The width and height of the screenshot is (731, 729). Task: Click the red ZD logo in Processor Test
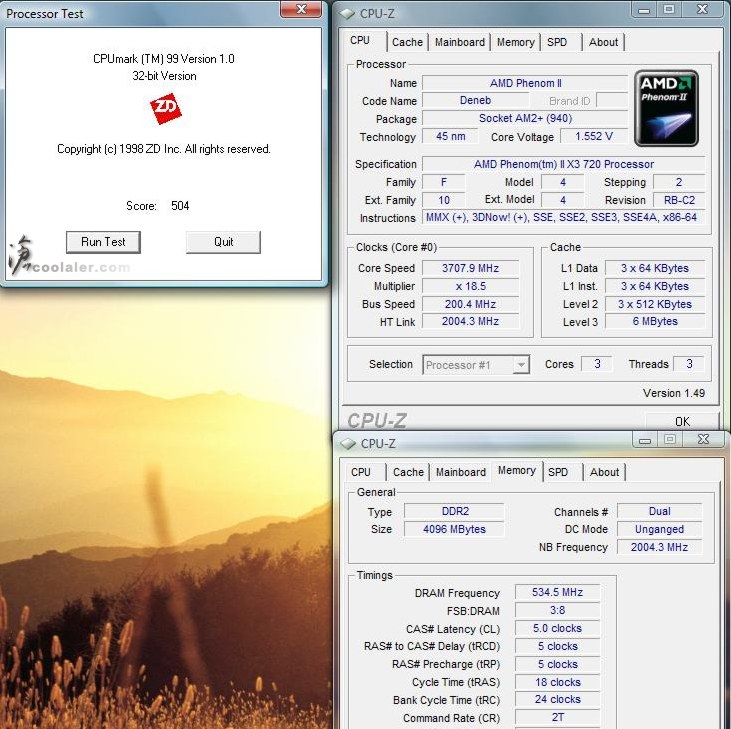[x=166, y=109]
